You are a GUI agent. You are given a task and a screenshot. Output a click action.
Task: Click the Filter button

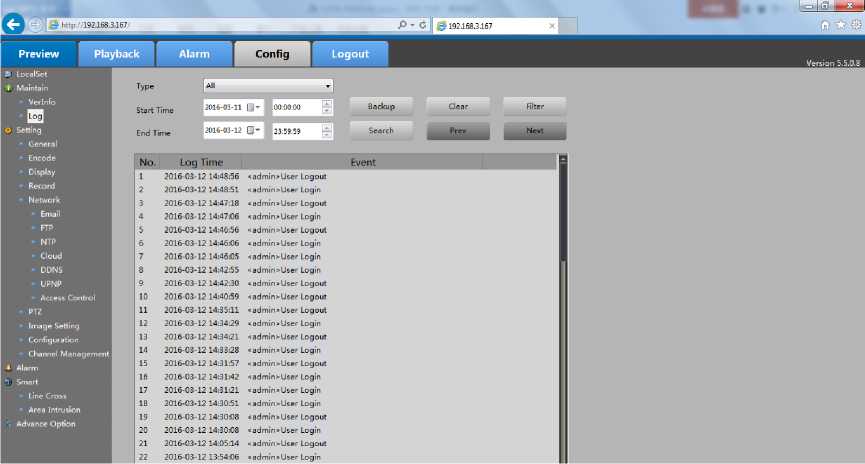pos(534,106)
